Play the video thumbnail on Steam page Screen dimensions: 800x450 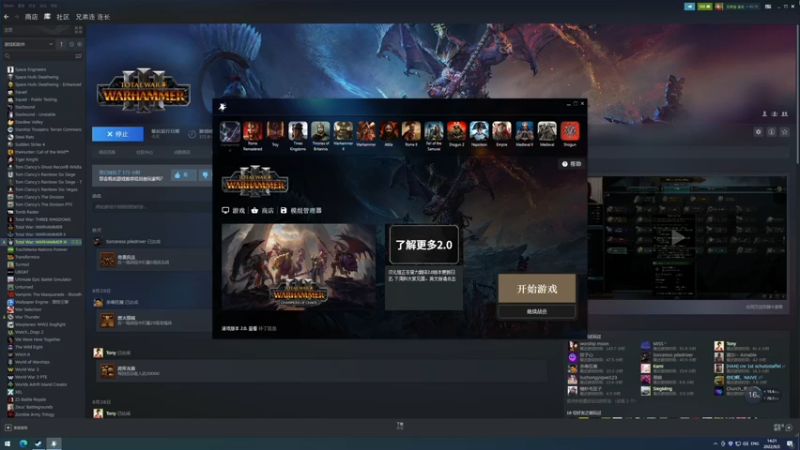pos(678,237)
